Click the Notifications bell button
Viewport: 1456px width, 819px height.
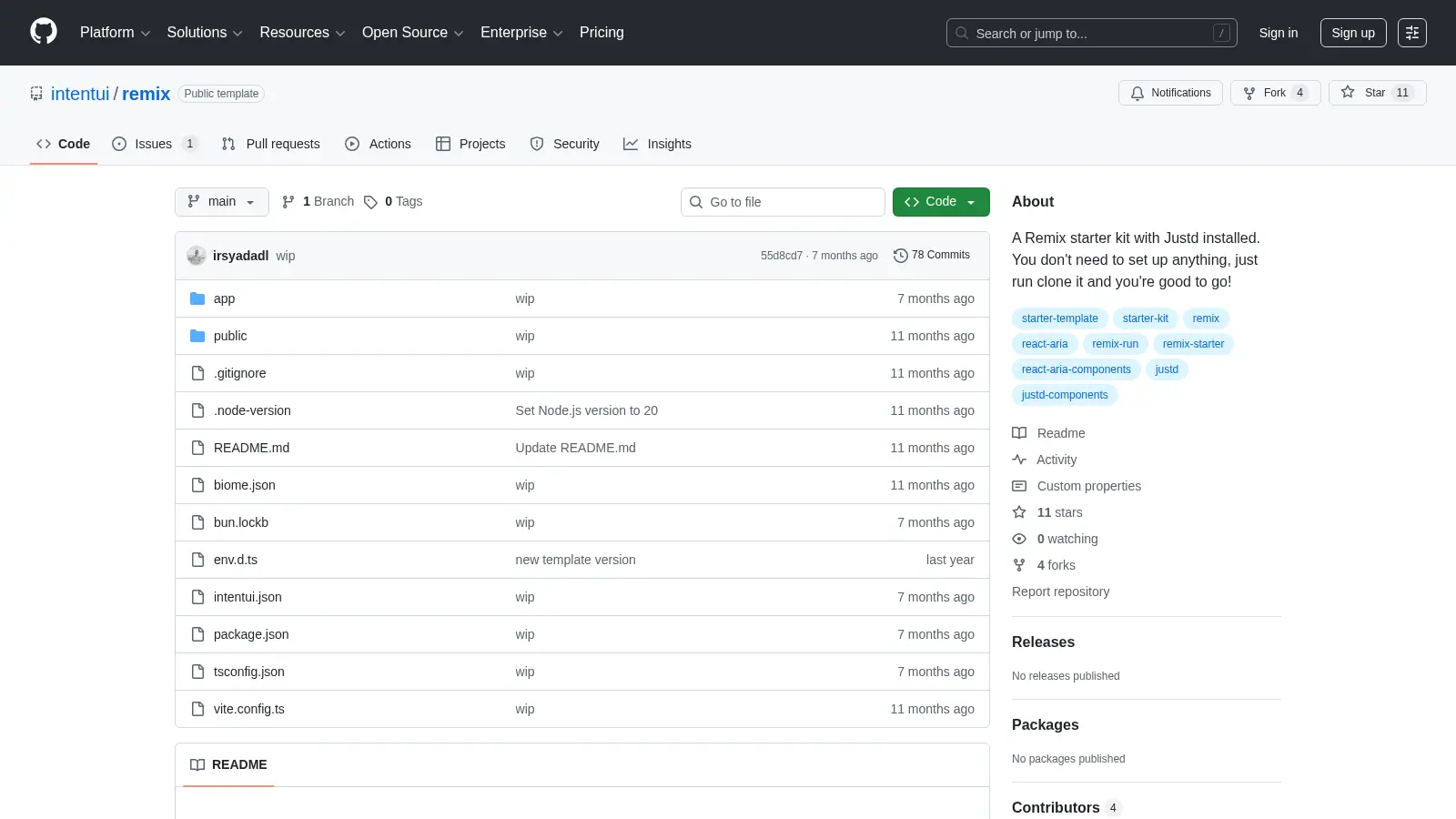point(1170,93)
